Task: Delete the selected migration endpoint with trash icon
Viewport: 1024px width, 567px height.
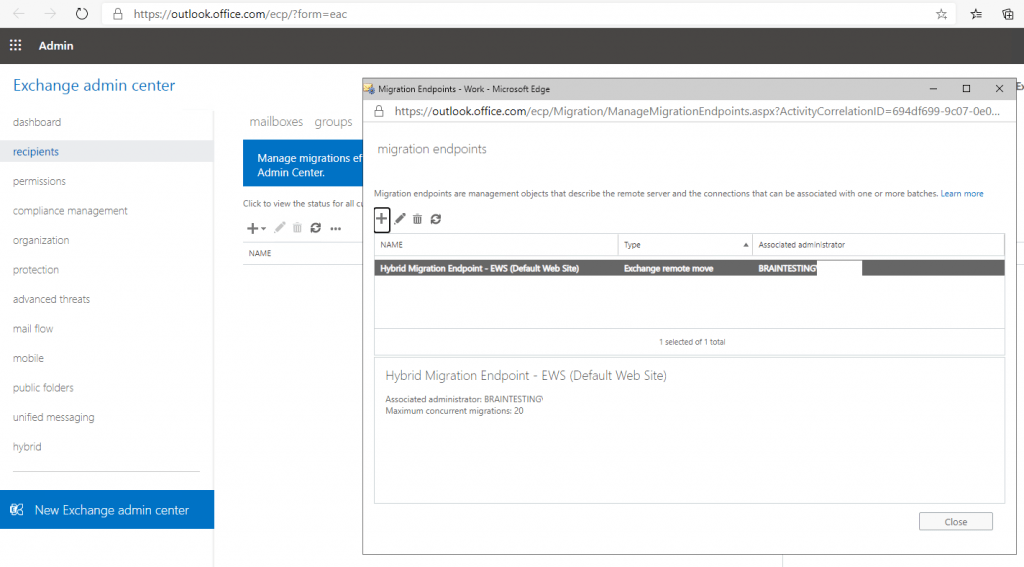Action: pos(417,219)
